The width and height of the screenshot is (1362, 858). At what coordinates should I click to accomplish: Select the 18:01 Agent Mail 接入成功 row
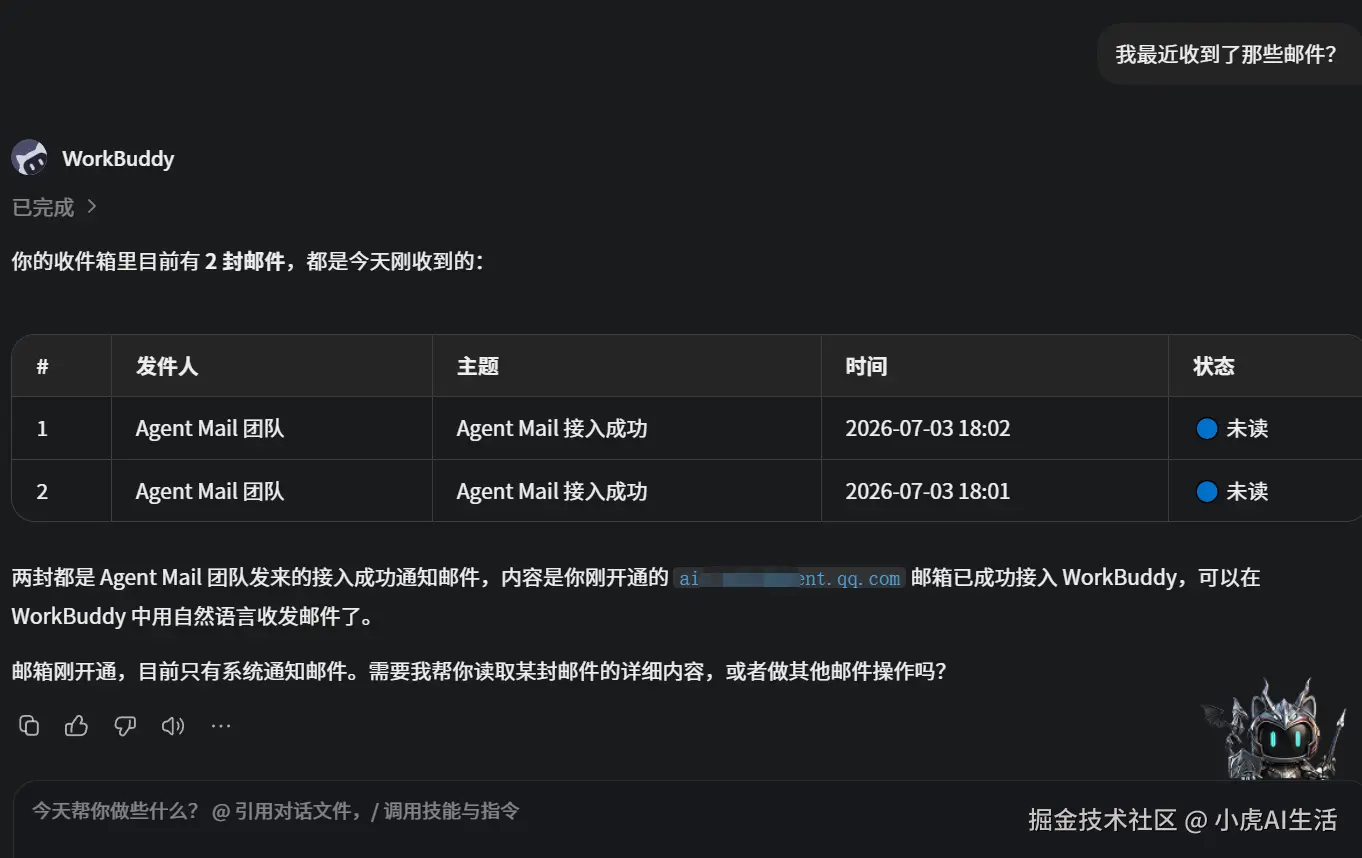pos(686,491)
